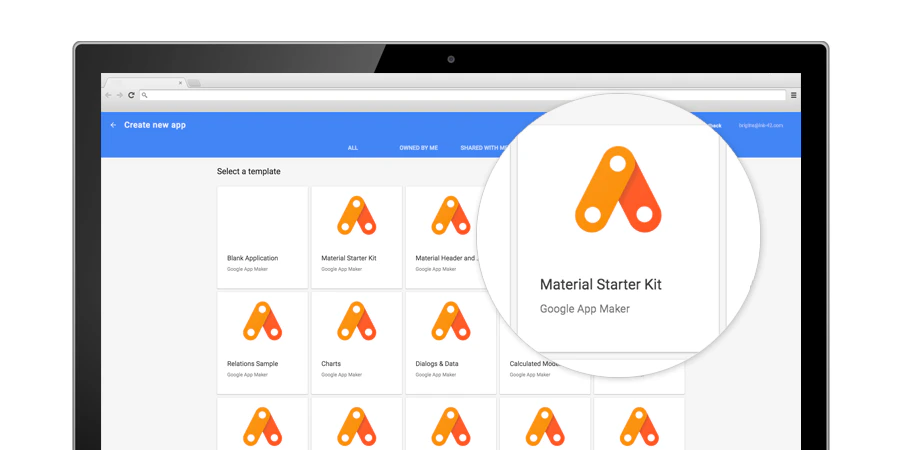Select the Blank Application template card

tap(262, 237)
